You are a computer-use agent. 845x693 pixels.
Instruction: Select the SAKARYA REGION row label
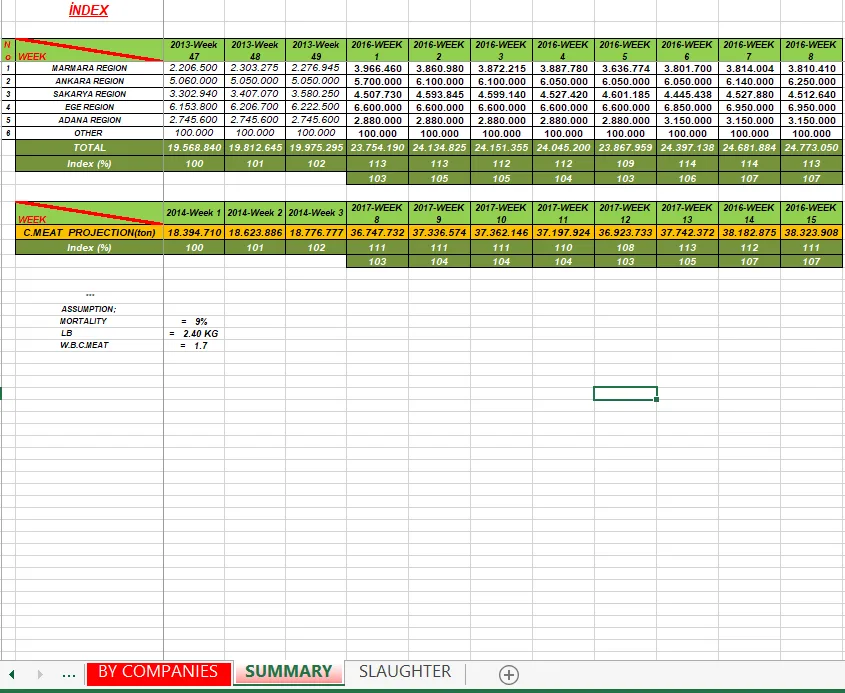pos(89,94)
